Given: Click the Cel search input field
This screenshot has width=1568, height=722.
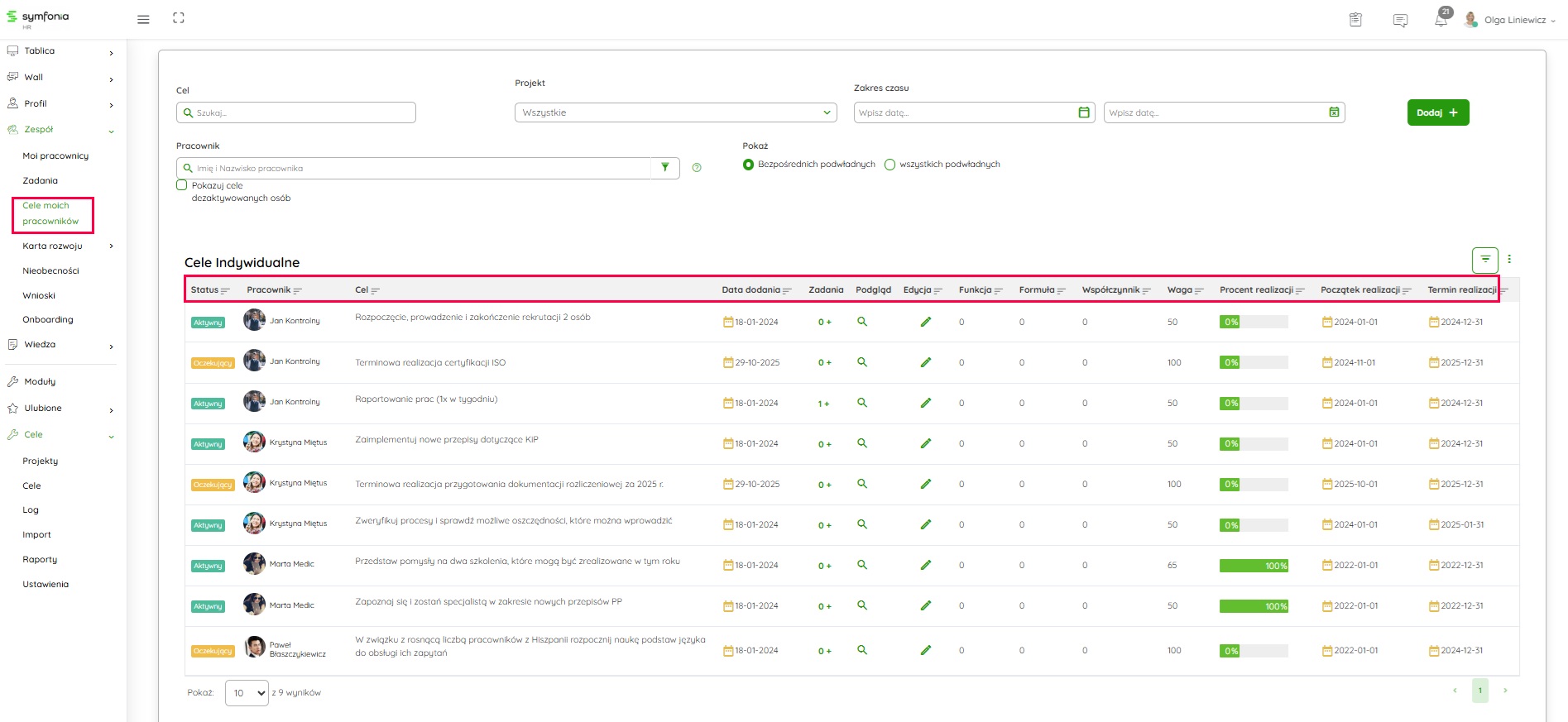Looking at the screenshot, I should pyautogui.click(x=296, y=112).
